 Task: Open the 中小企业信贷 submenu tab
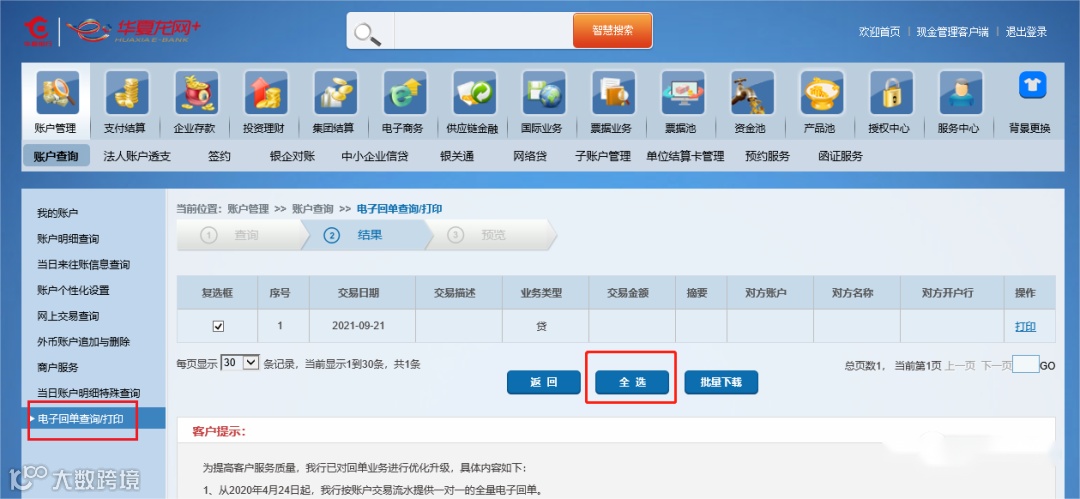[x=375, y=156]
